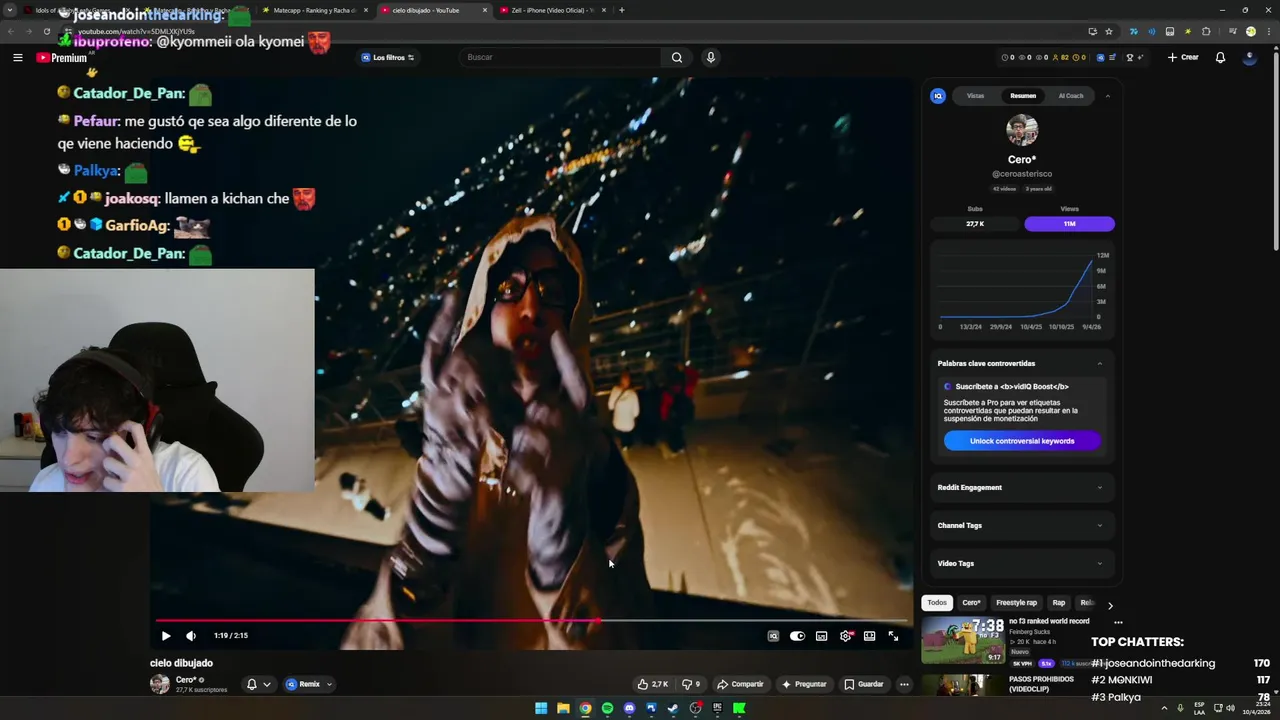1280x720 pixels.
Task: Open Kick app from taskbar
Action: tap(739, 708)
